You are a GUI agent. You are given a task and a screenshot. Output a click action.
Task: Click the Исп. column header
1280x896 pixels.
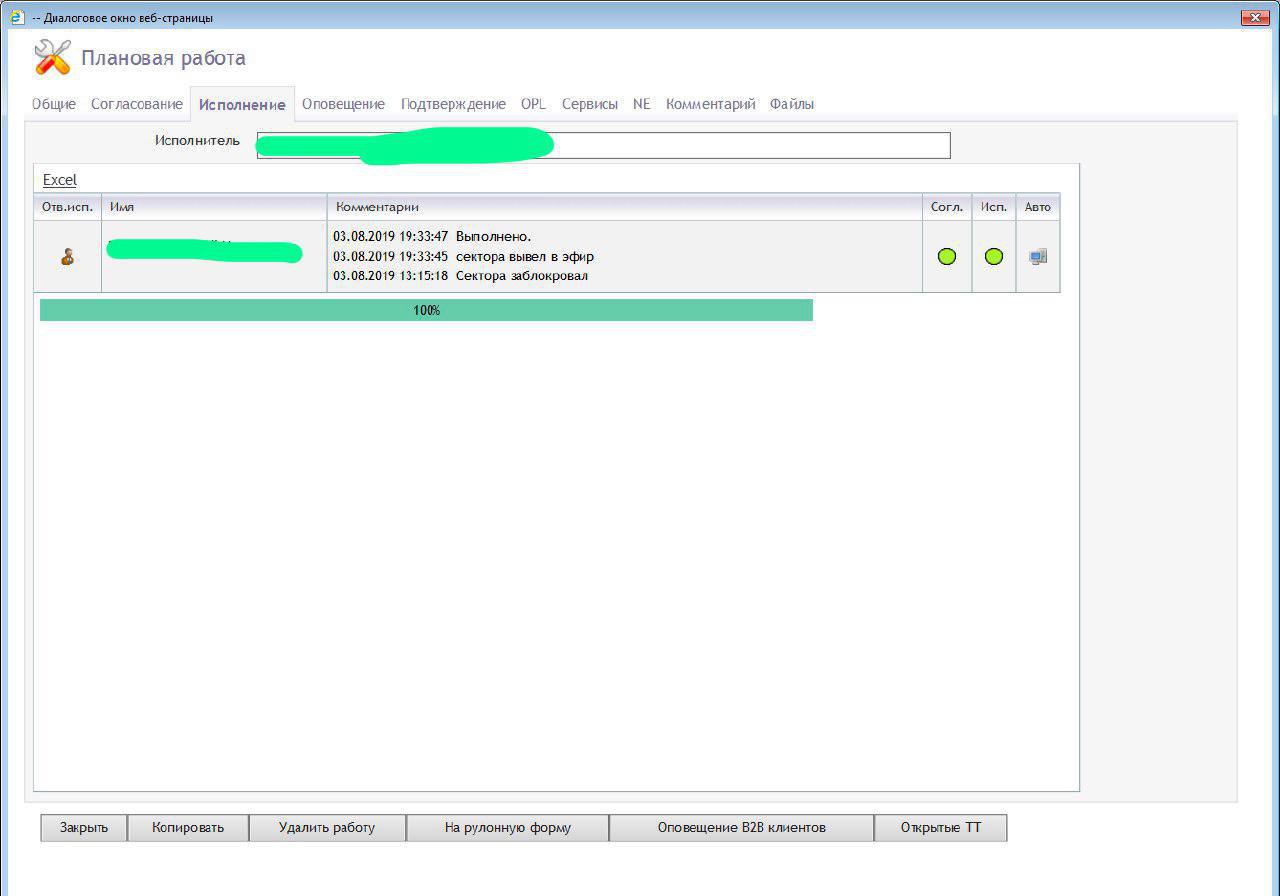(994, 207)
